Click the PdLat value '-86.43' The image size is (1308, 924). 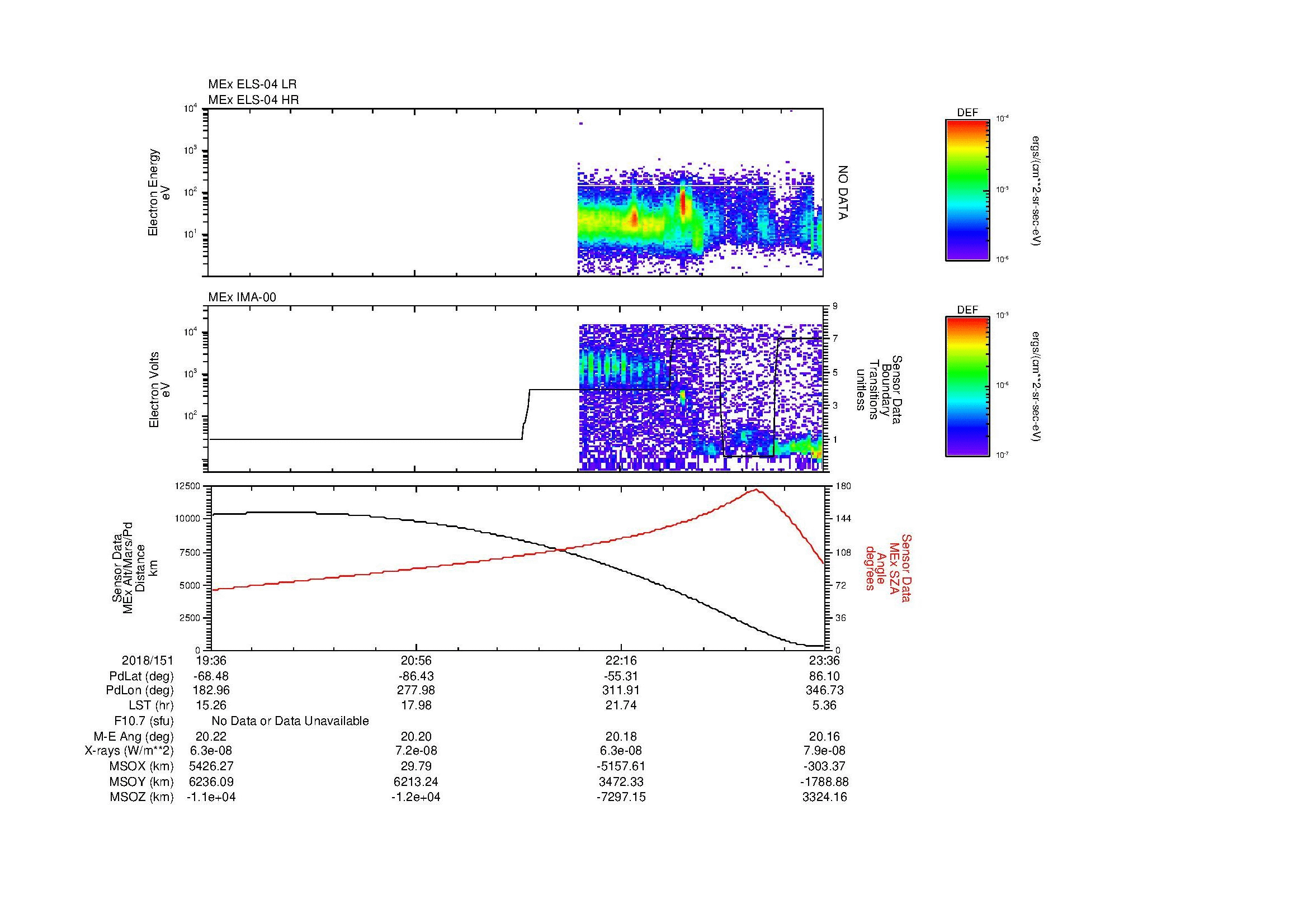click(x=417, y=676)
